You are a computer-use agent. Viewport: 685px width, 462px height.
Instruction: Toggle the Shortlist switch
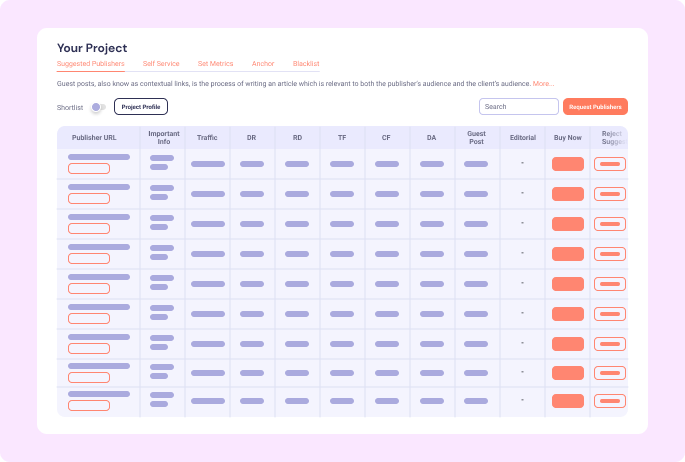[x=98, y=107]
